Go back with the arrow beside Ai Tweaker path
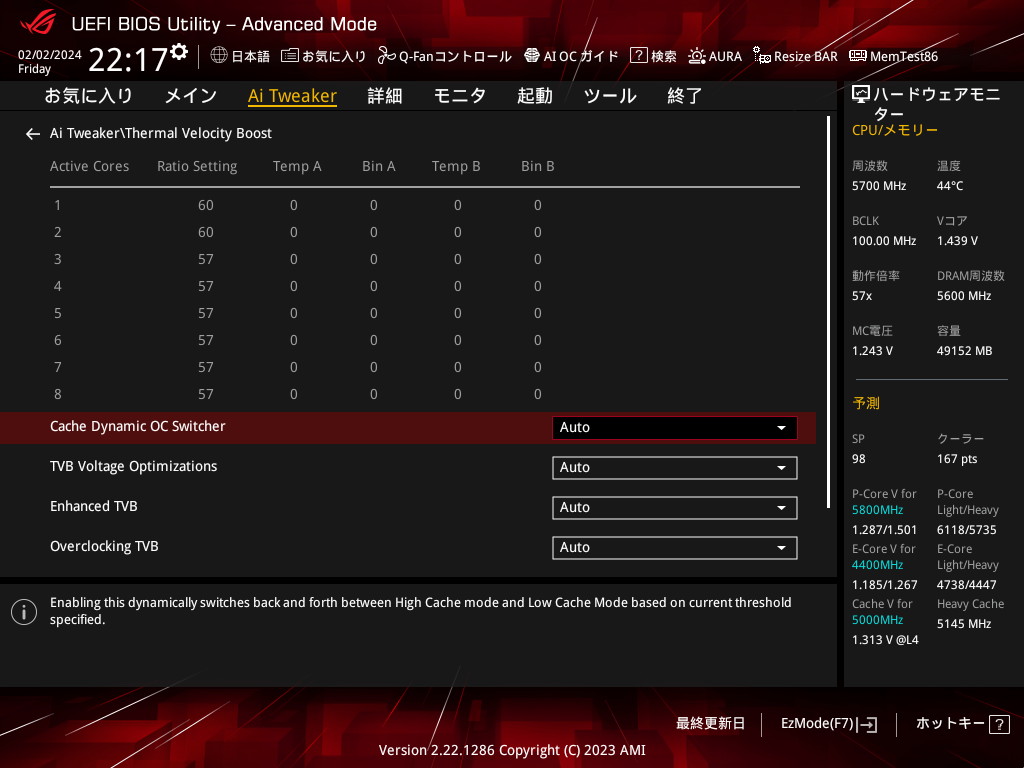Image resolution: width=1024 pixels, height=768 pixels. point(33,134)
